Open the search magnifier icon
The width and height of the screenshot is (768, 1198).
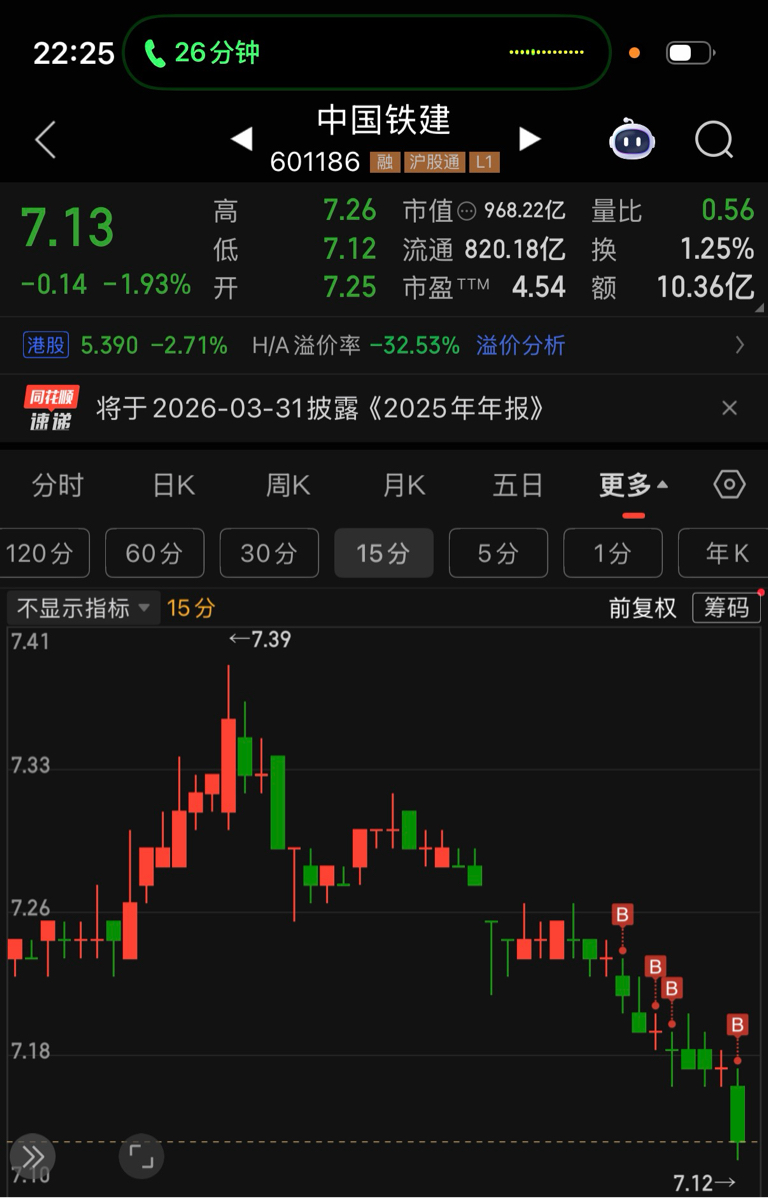pos(714,140)
